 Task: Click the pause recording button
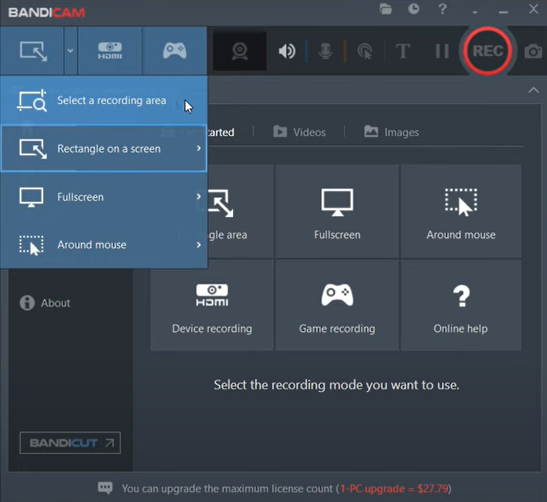tap(442, 51)
